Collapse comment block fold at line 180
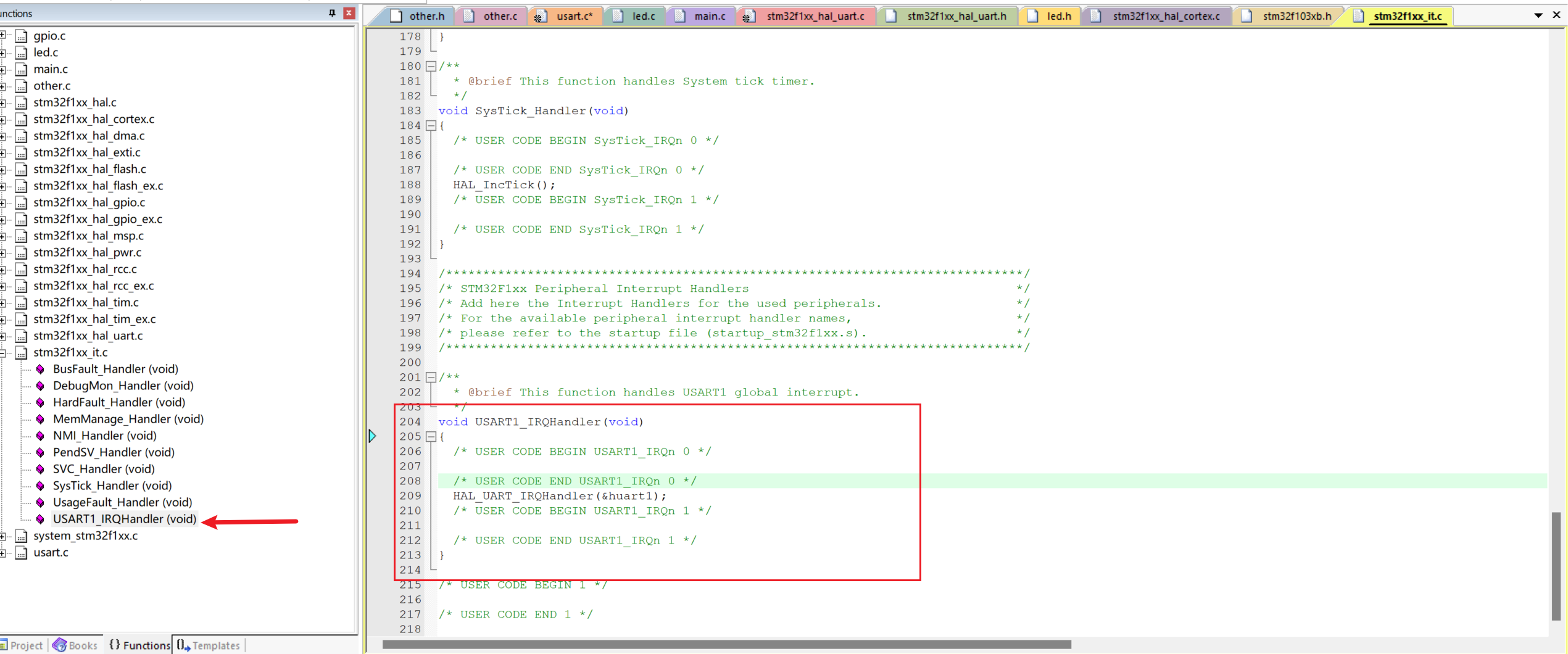 pos(431,66)
